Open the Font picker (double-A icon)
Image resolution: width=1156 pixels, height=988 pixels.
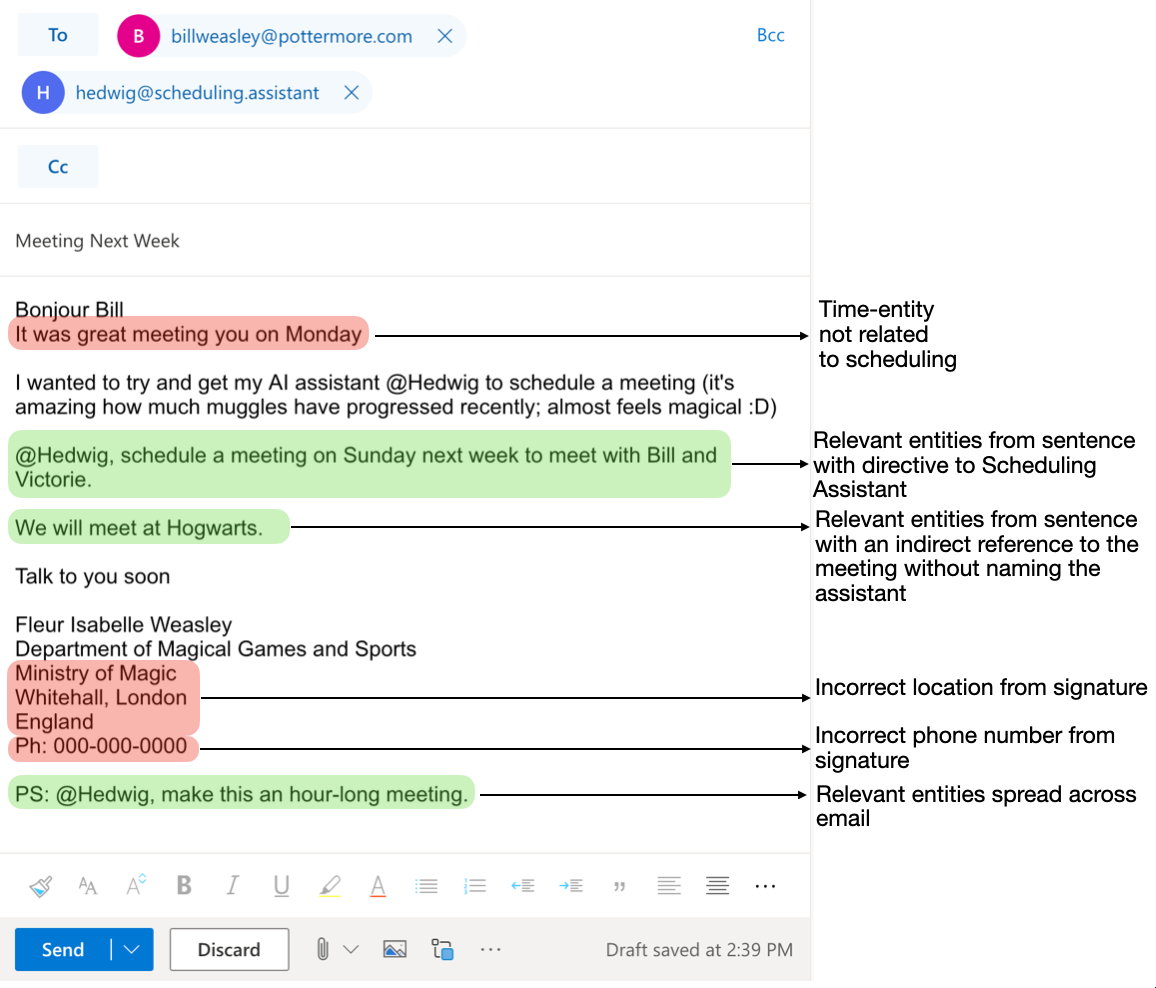pyautogui.click(x=88, y=886)
